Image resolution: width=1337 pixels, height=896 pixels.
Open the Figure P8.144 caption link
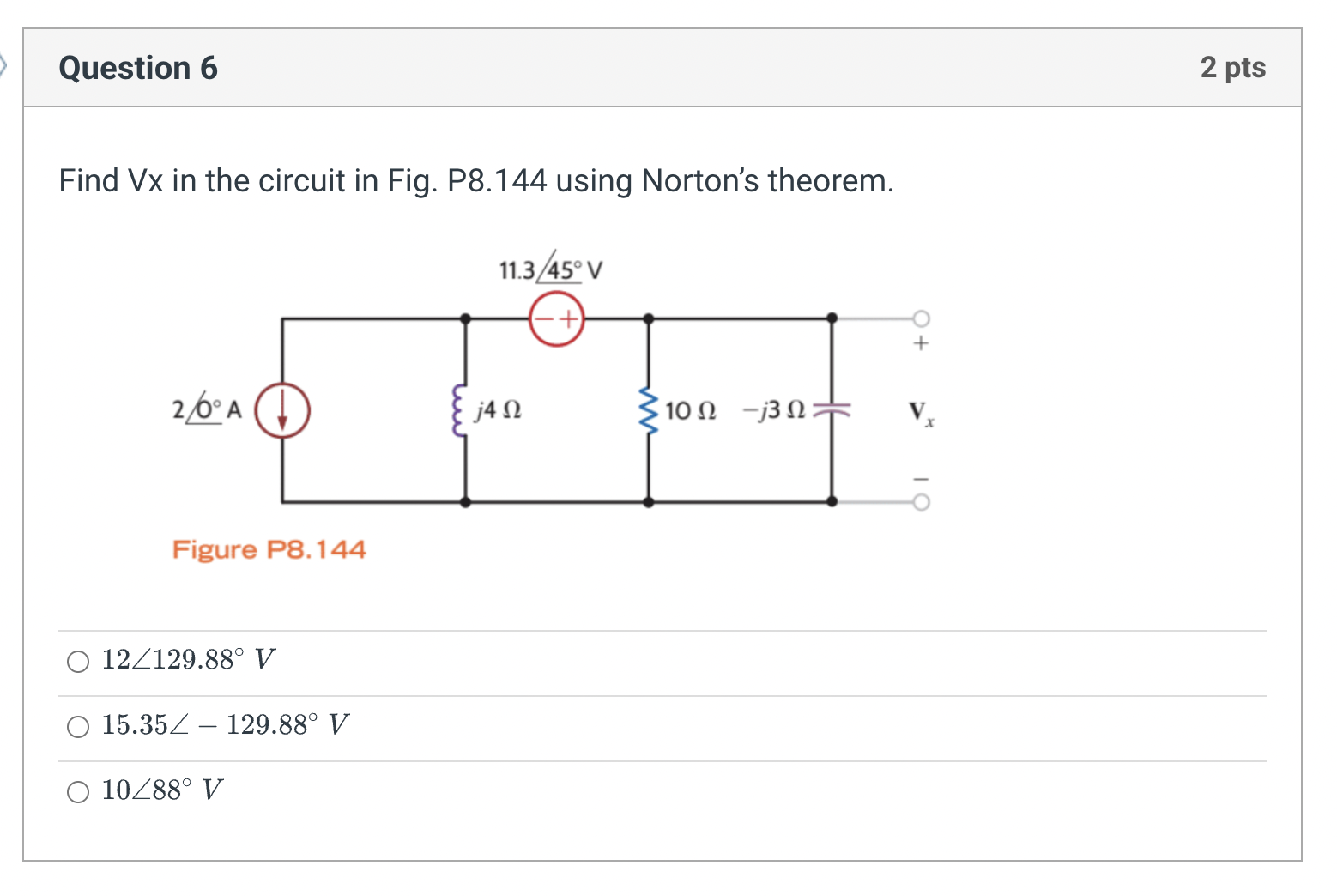[269, 549]
